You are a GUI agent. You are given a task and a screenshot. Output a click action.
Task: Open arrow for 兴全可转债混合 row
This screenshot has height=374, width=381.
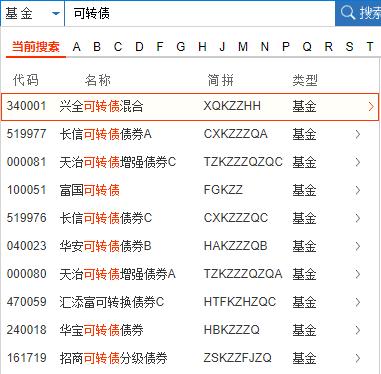(371, 107)
